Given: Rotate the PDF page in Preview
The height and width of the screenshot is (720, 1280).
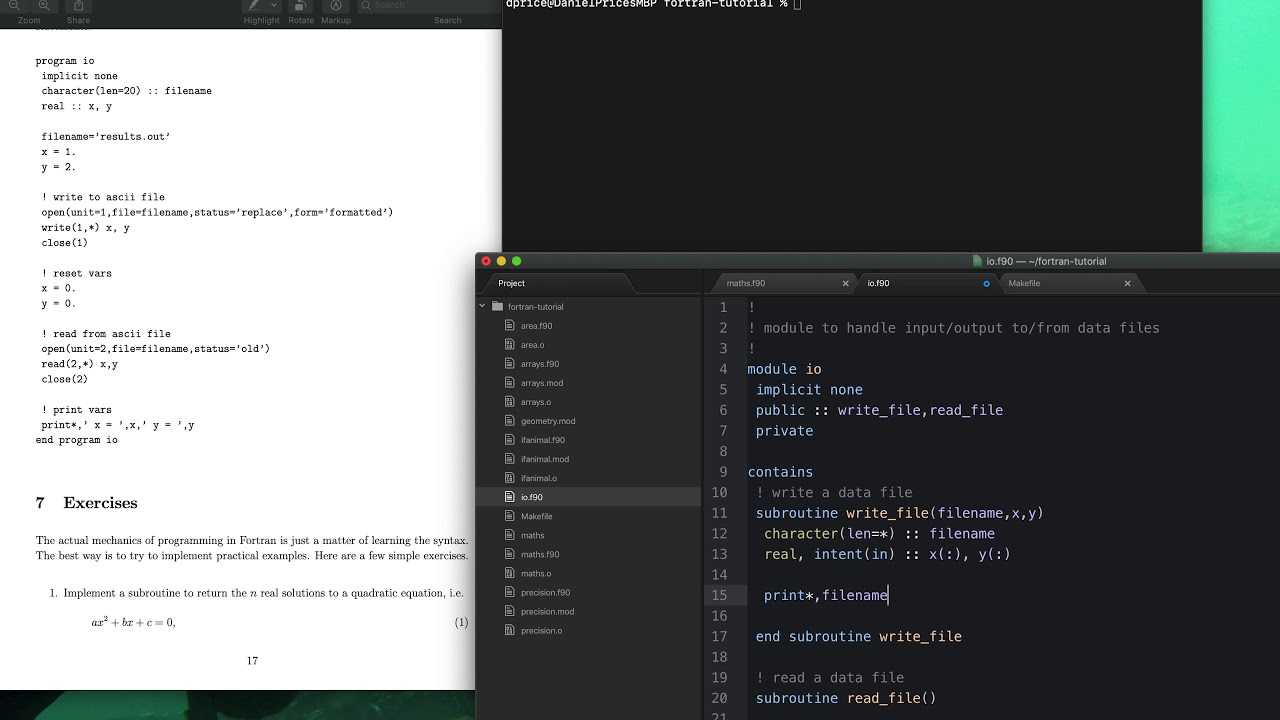Looking at the screenshot, I should click(x=301, y=5).
